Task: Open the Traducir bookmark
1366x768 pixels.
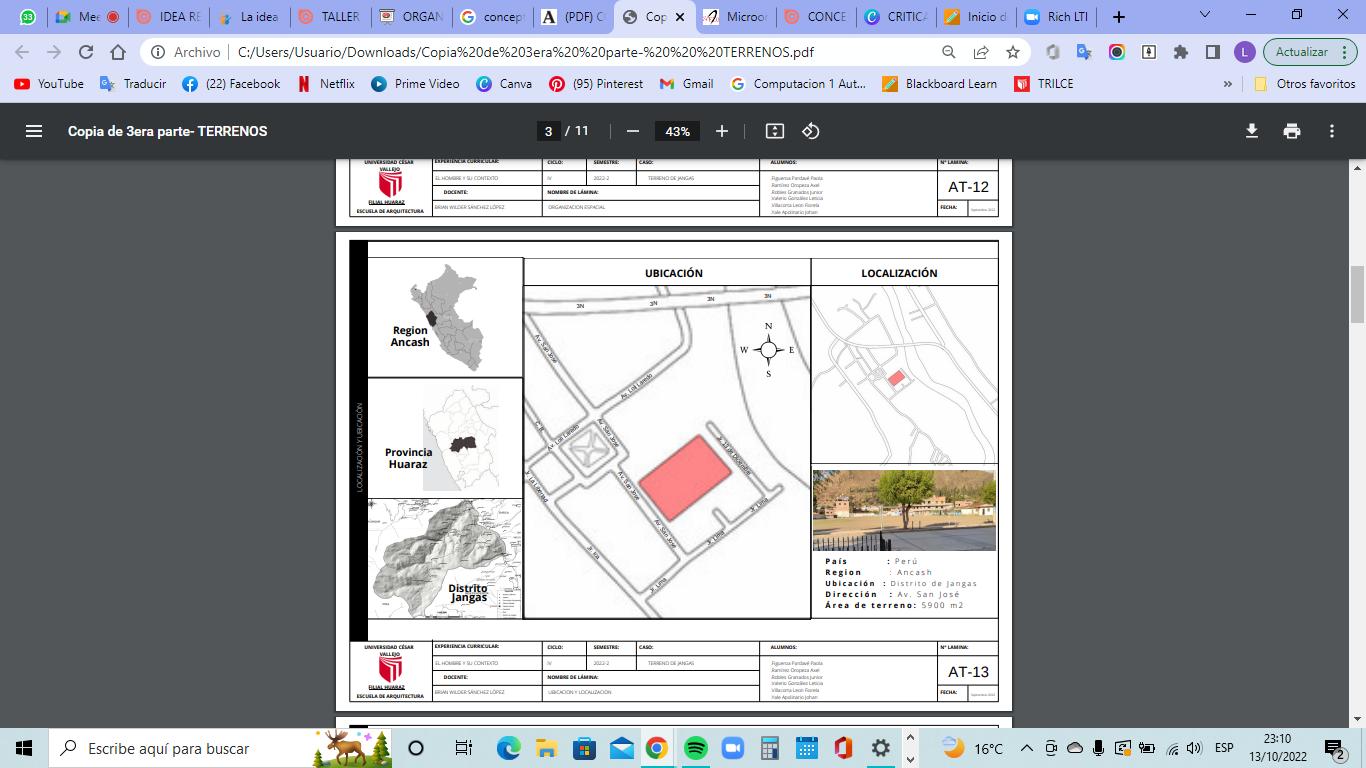Action: (133, 84)
